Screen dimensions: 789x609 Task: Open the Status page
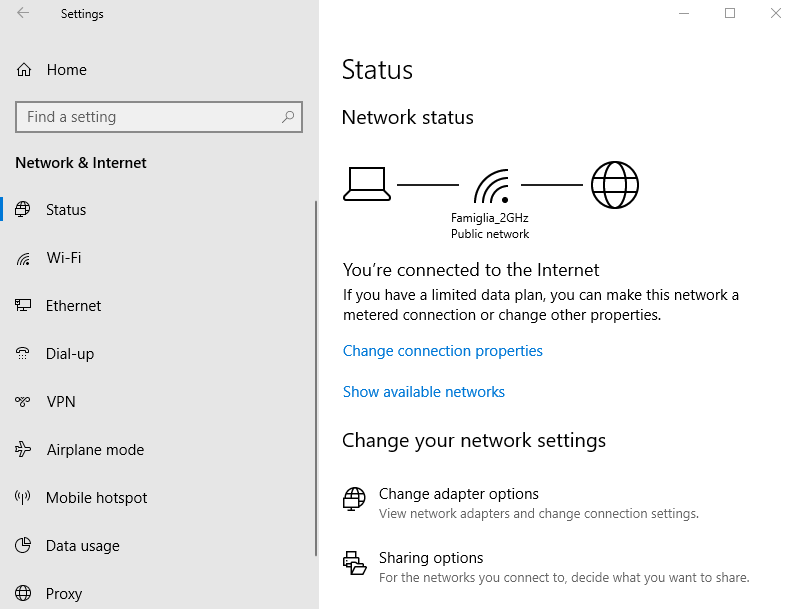(x=157, y=209)
